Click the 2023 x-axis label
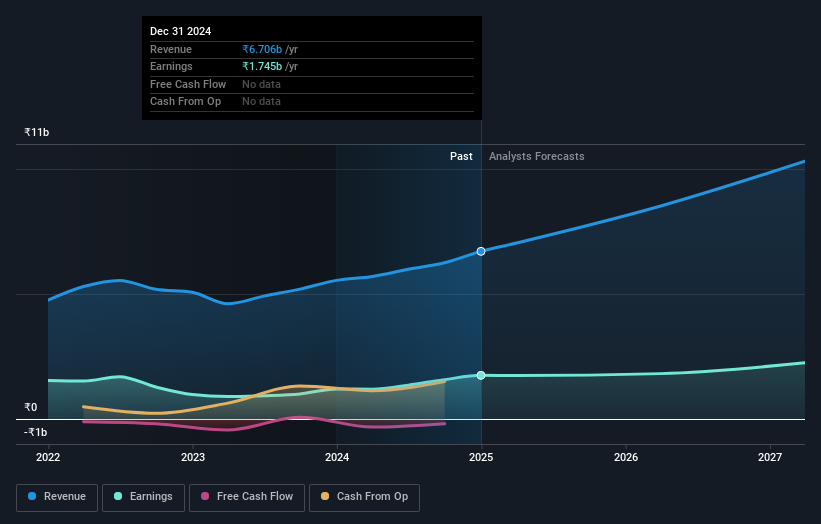Viewport: 821px width, 524px height. (x=193, y=457)
